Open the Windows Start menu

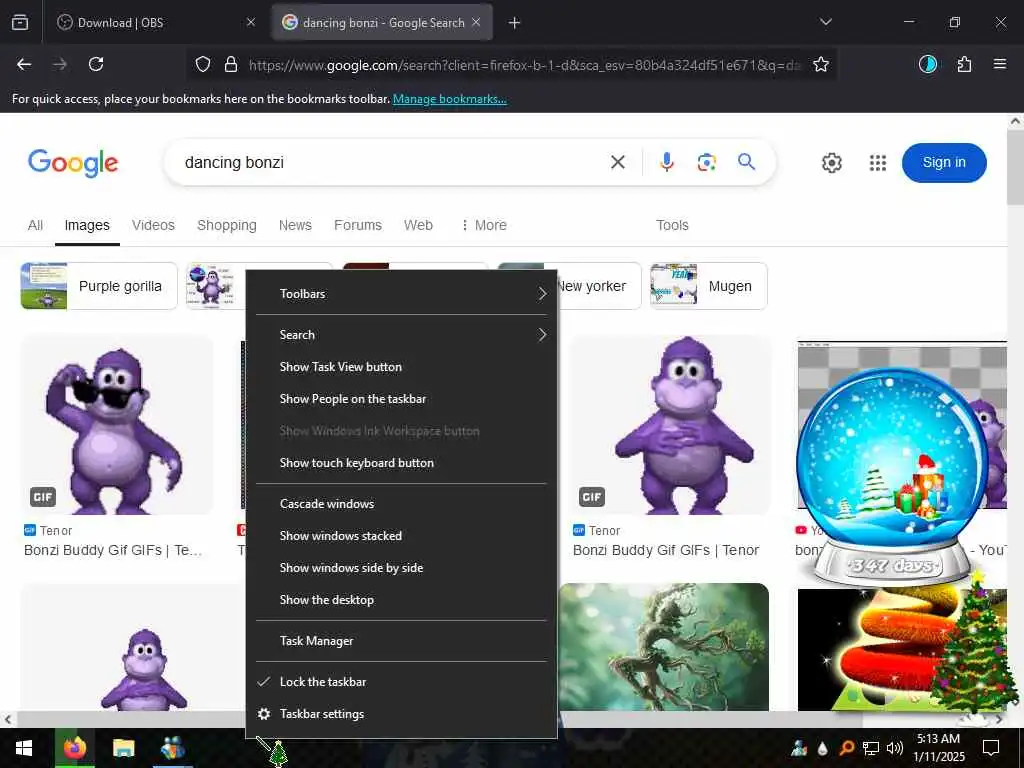24,748
